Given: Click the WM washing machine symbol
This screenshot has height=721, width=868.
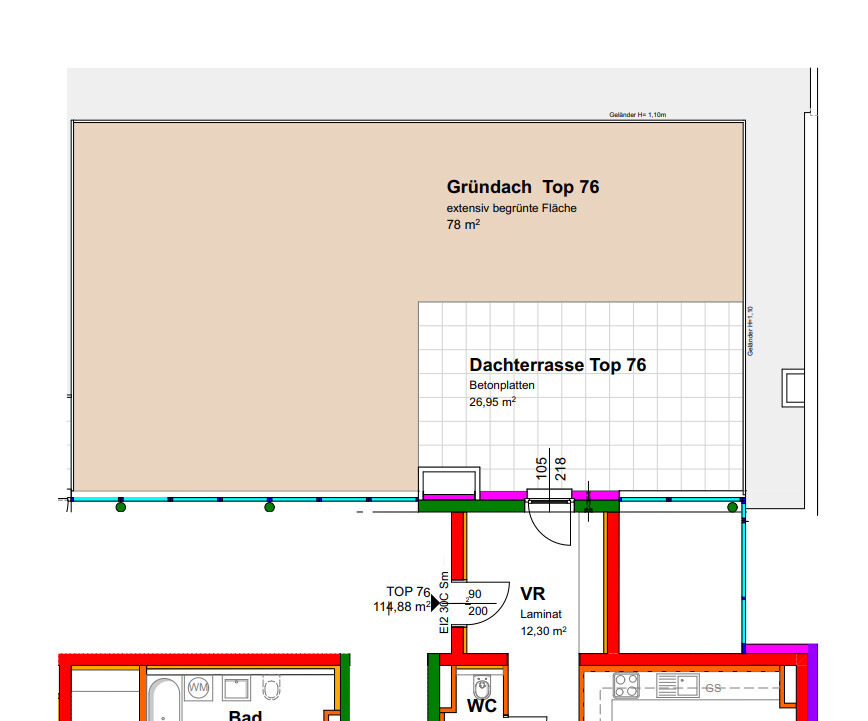Looking at the screenshot, I should pos(199,688).
